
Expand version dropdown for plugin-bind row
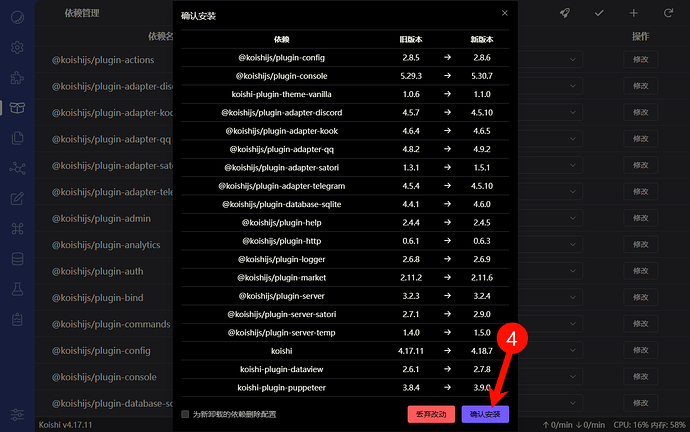tap(573, 297)
